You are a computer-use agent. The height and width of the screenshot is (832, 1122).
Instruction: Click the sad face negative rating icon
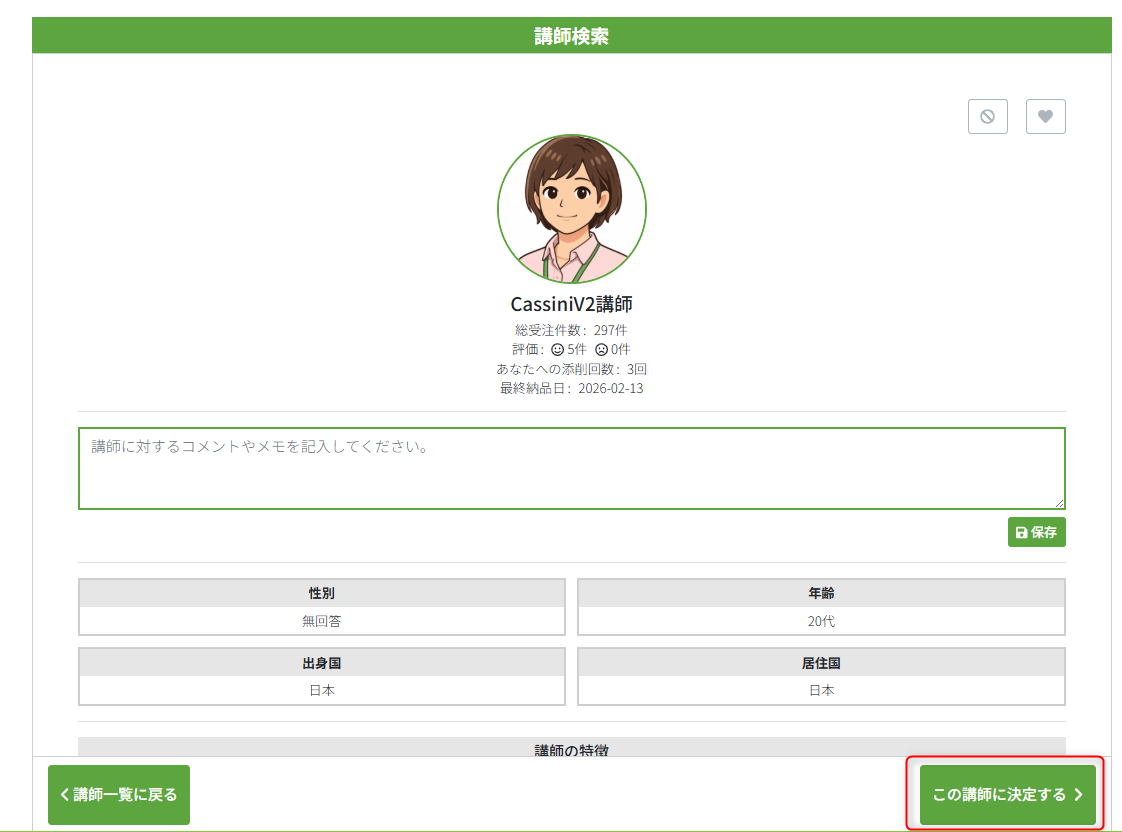click(x=601, y=350)
